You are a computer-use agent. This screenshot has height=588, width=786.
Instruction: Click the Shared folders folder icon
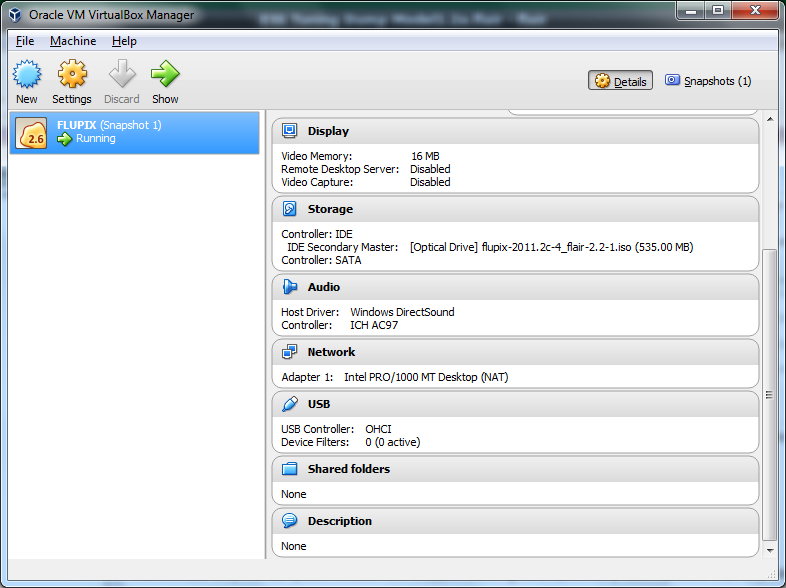[289, 469]
